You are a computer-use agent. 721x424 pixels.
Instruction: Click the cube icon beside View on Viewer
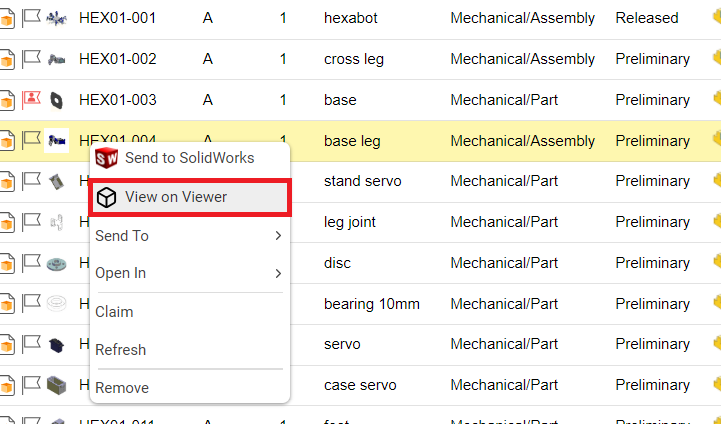pos(106,197)
